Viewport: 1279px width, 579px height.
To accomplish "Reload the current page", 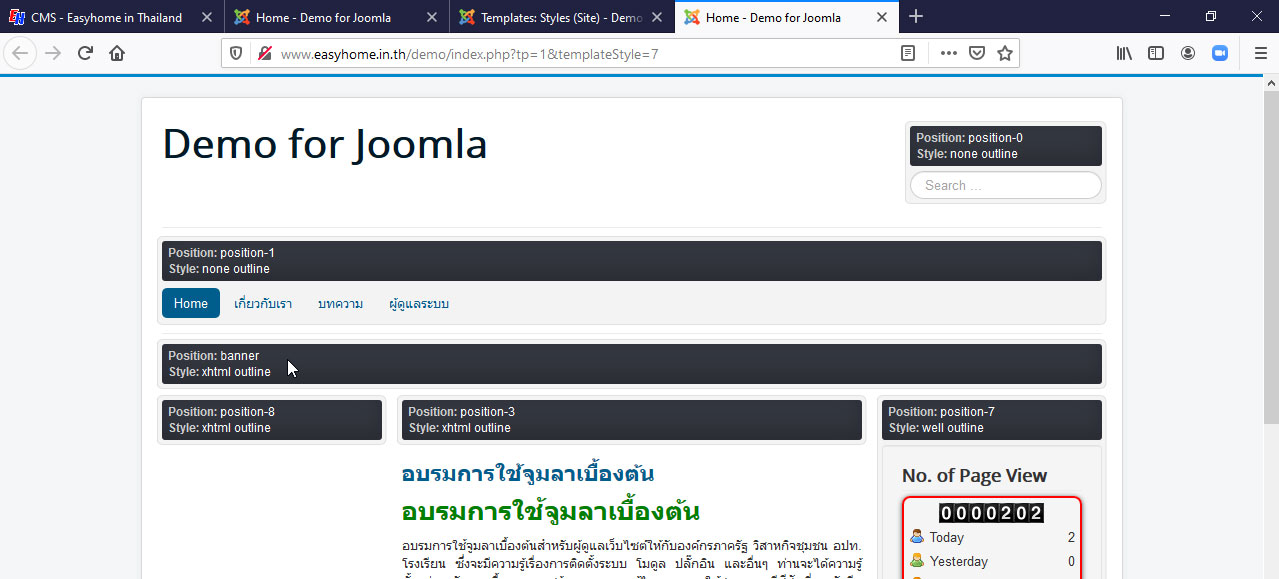I will [x=85, y=53].
